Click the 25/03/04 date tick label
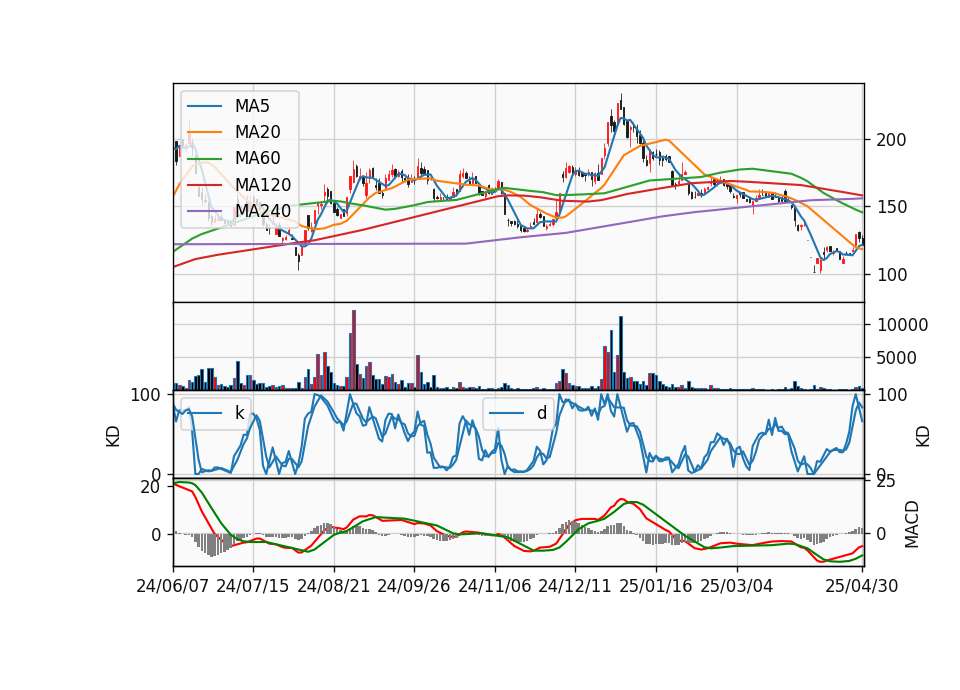 [x=737, y=586]
